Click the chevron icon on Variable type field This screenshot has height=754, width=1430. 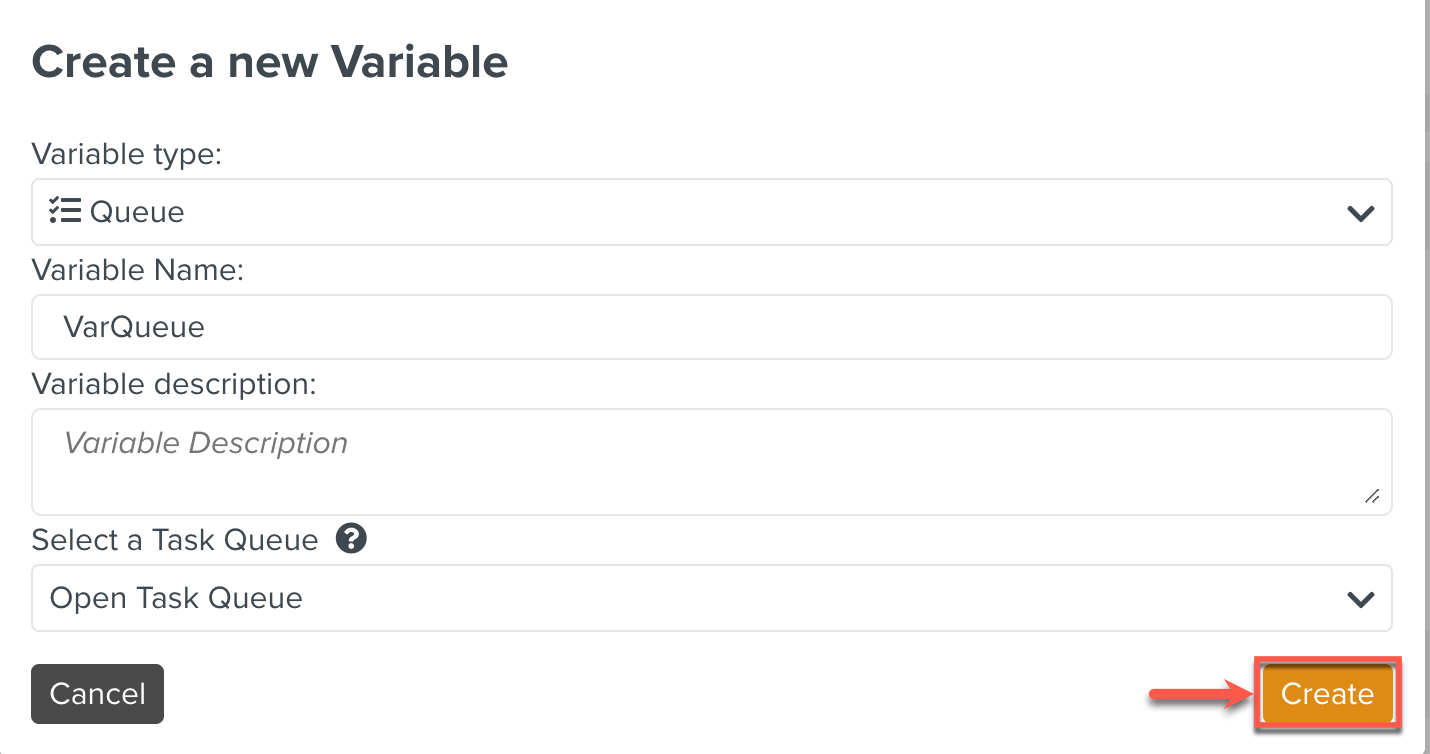[1359, 212]
